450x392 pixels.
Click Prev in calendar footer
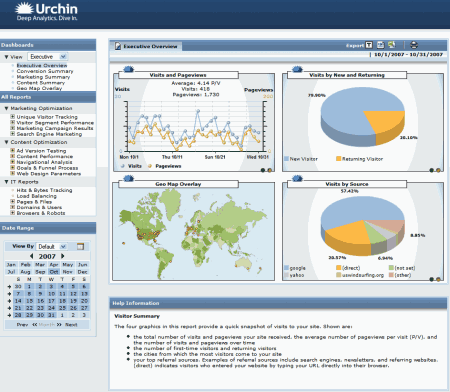tap(22, 325)
